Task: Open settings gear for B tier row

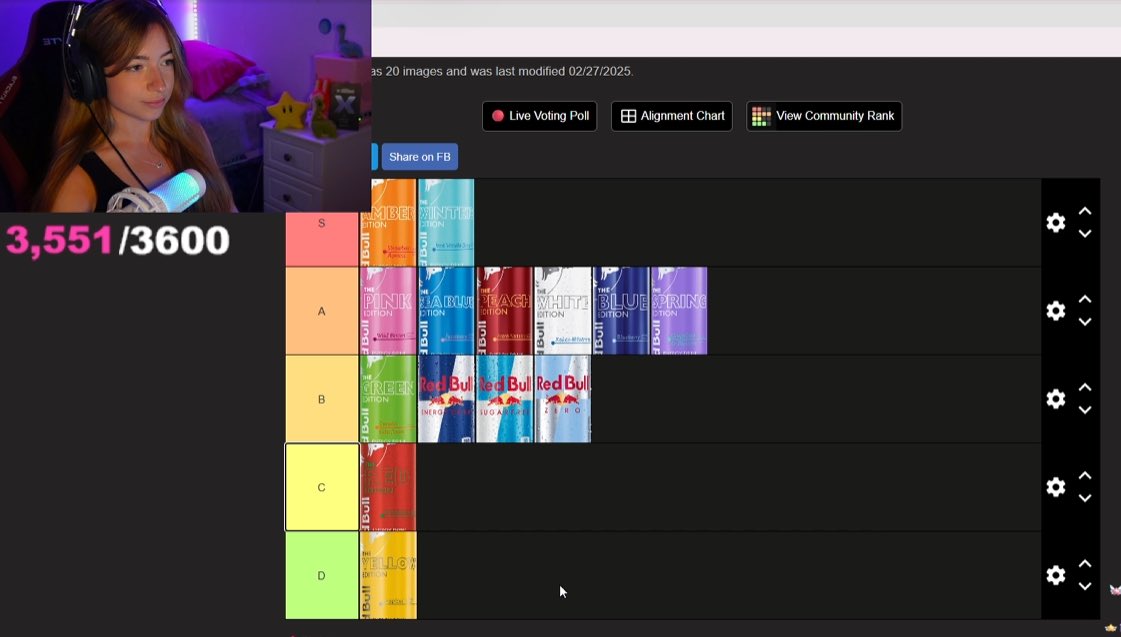Action: click(x=1055, y=399)
